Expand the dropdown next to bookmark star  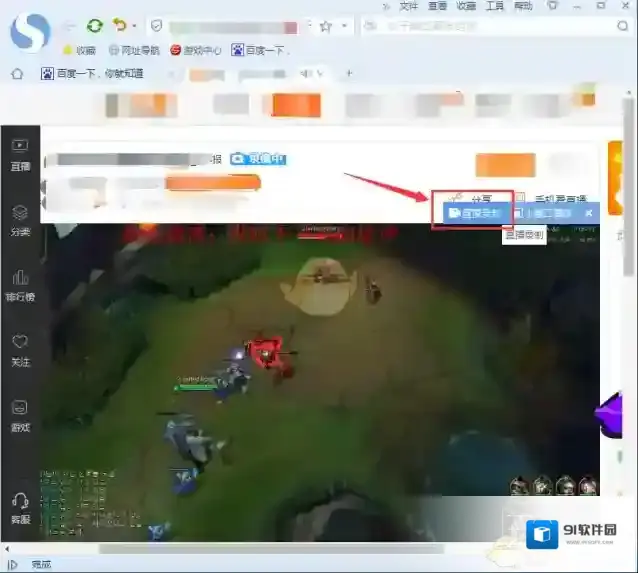pos(345,26)
